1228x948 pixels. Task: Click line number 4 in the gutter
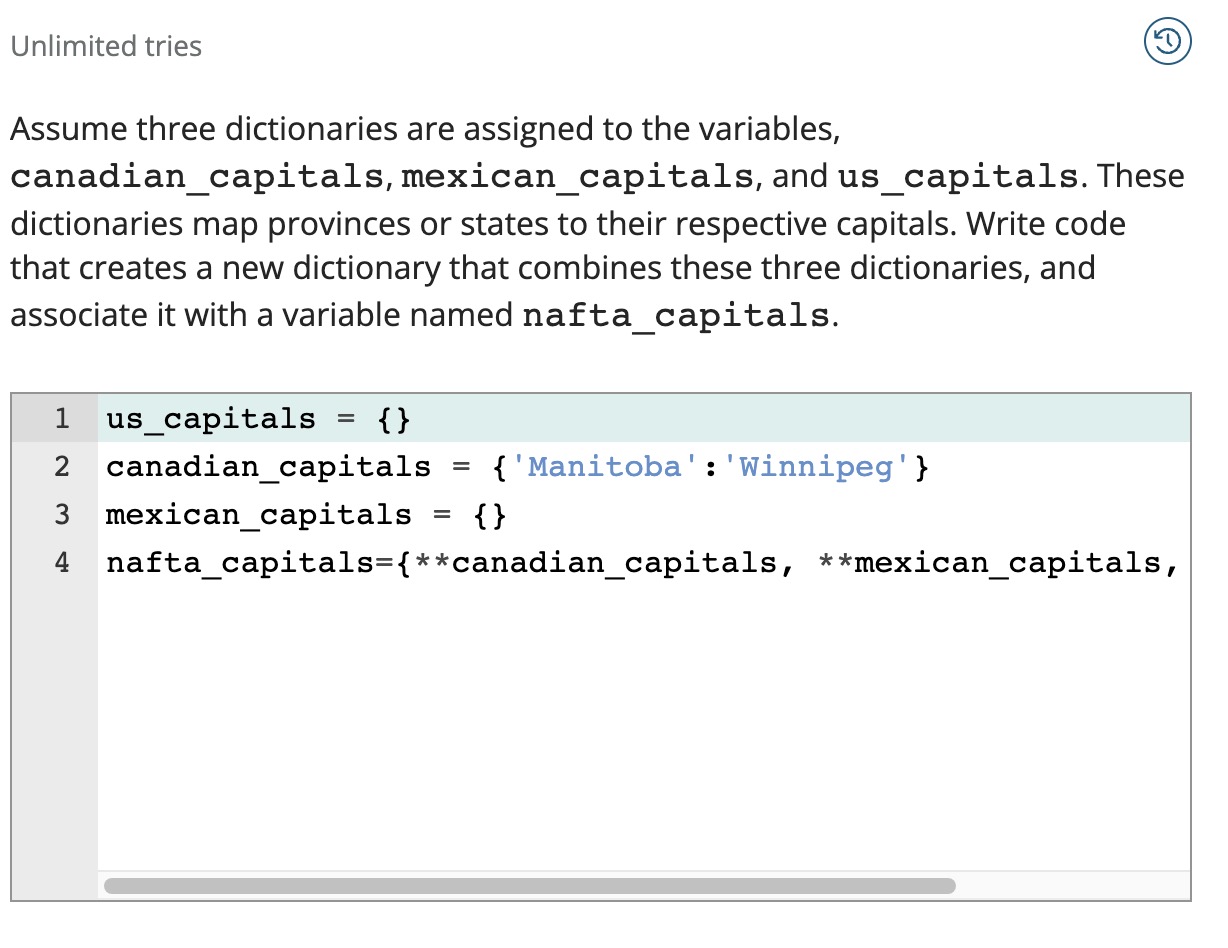(x=62, y=562)
